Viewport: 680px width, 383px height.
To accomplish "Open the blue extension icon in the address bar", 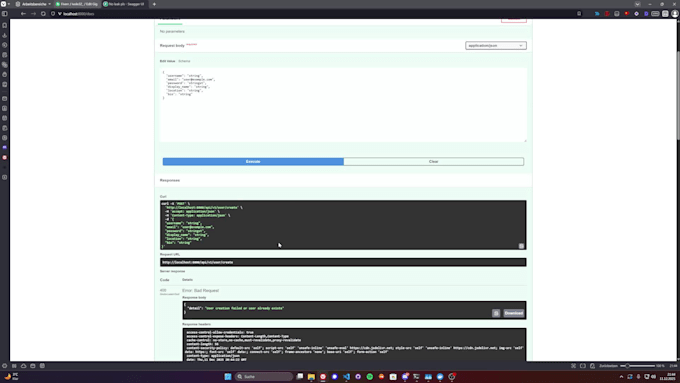I will point(597,14).
